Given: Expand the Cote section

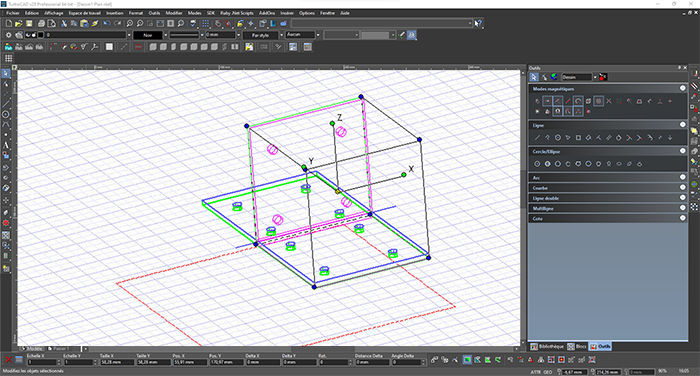Looking at the screenshot, I should pyautogui.click(x=683, y=218).
